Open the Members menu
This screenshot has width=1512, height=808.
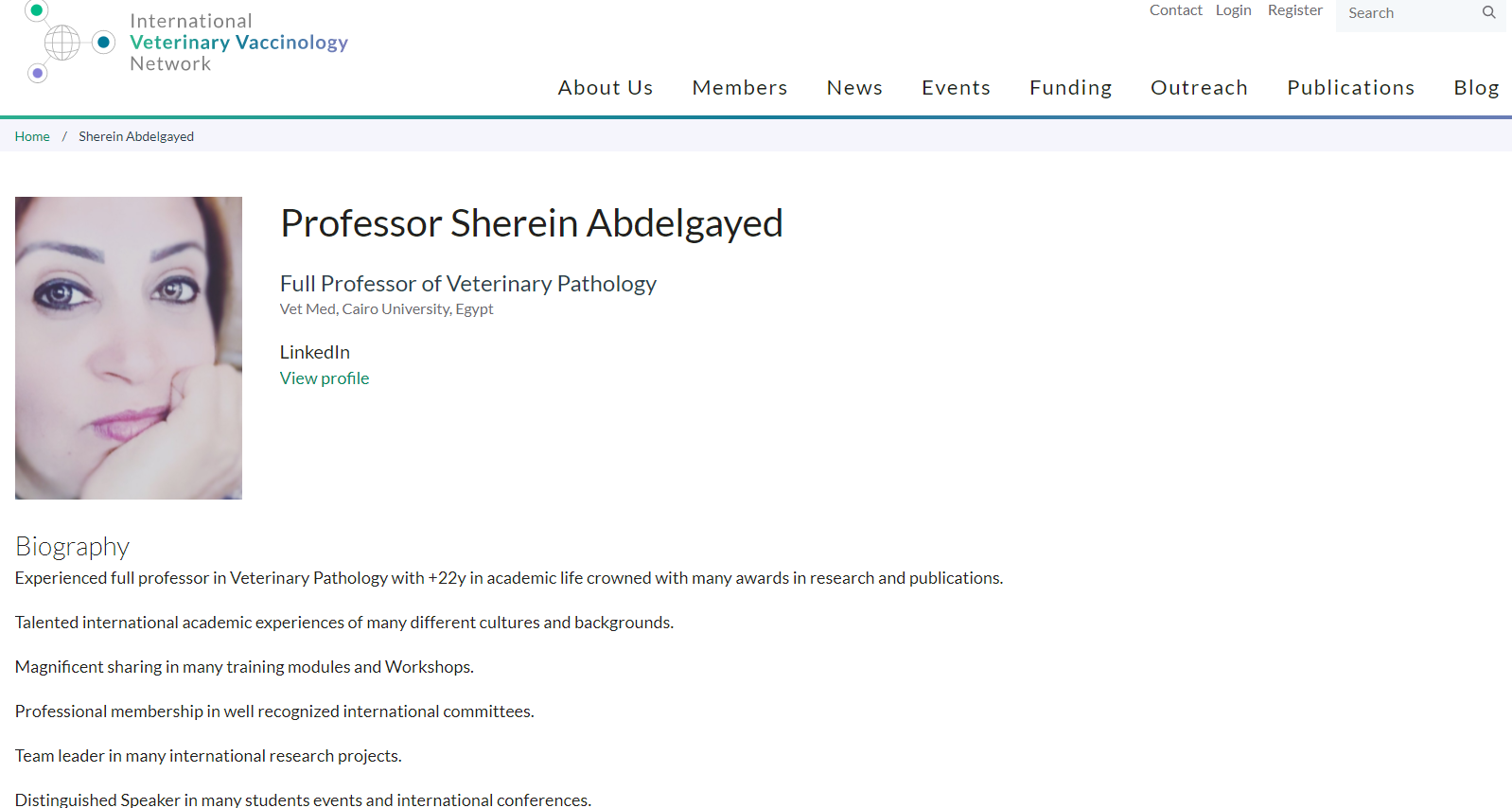pyautogui.click(x=740, y=88)
